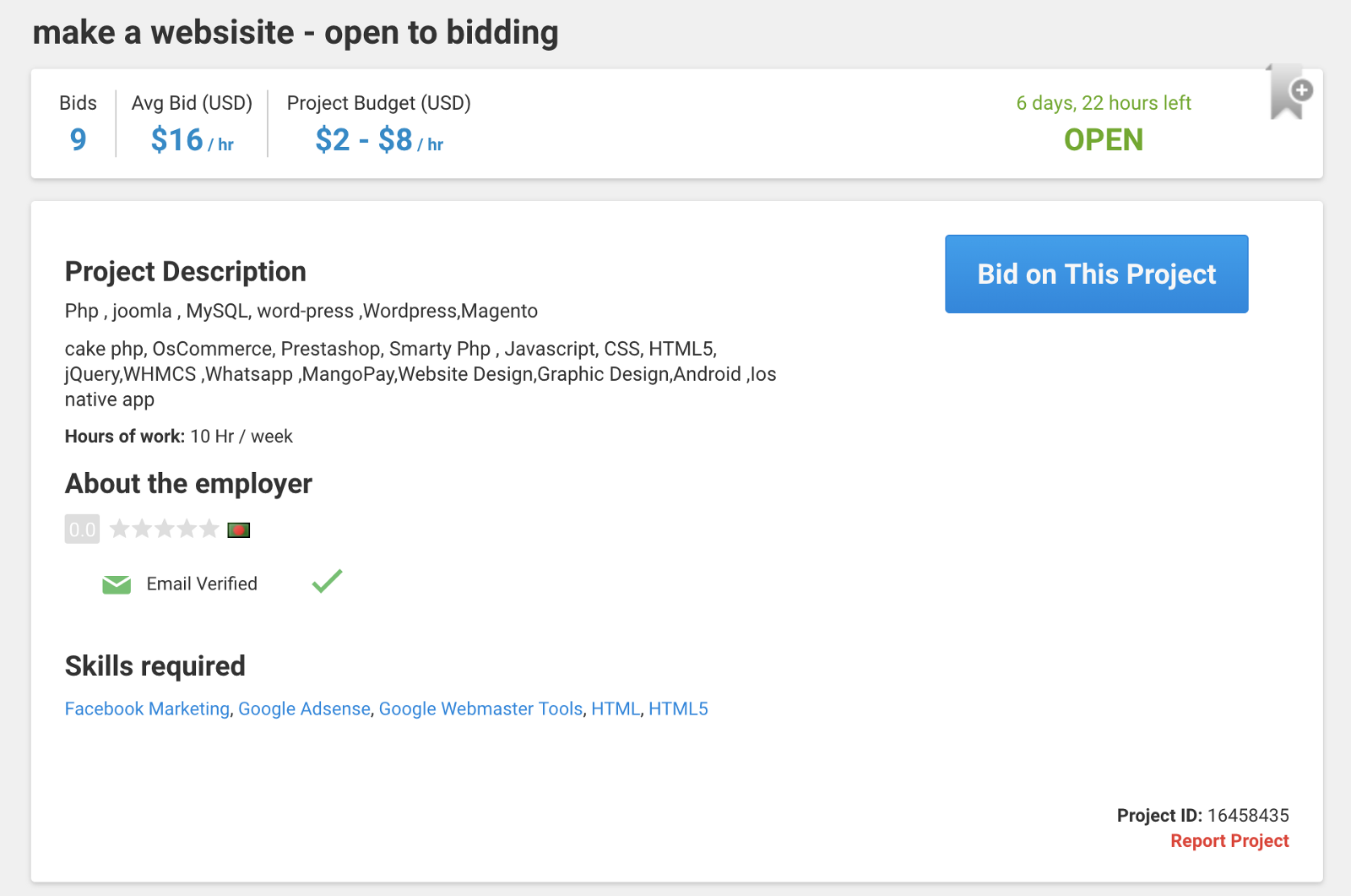Click the project ID number 16458435
The width and height of the screenshot is (1351, 896).
tap(1248, 816)
